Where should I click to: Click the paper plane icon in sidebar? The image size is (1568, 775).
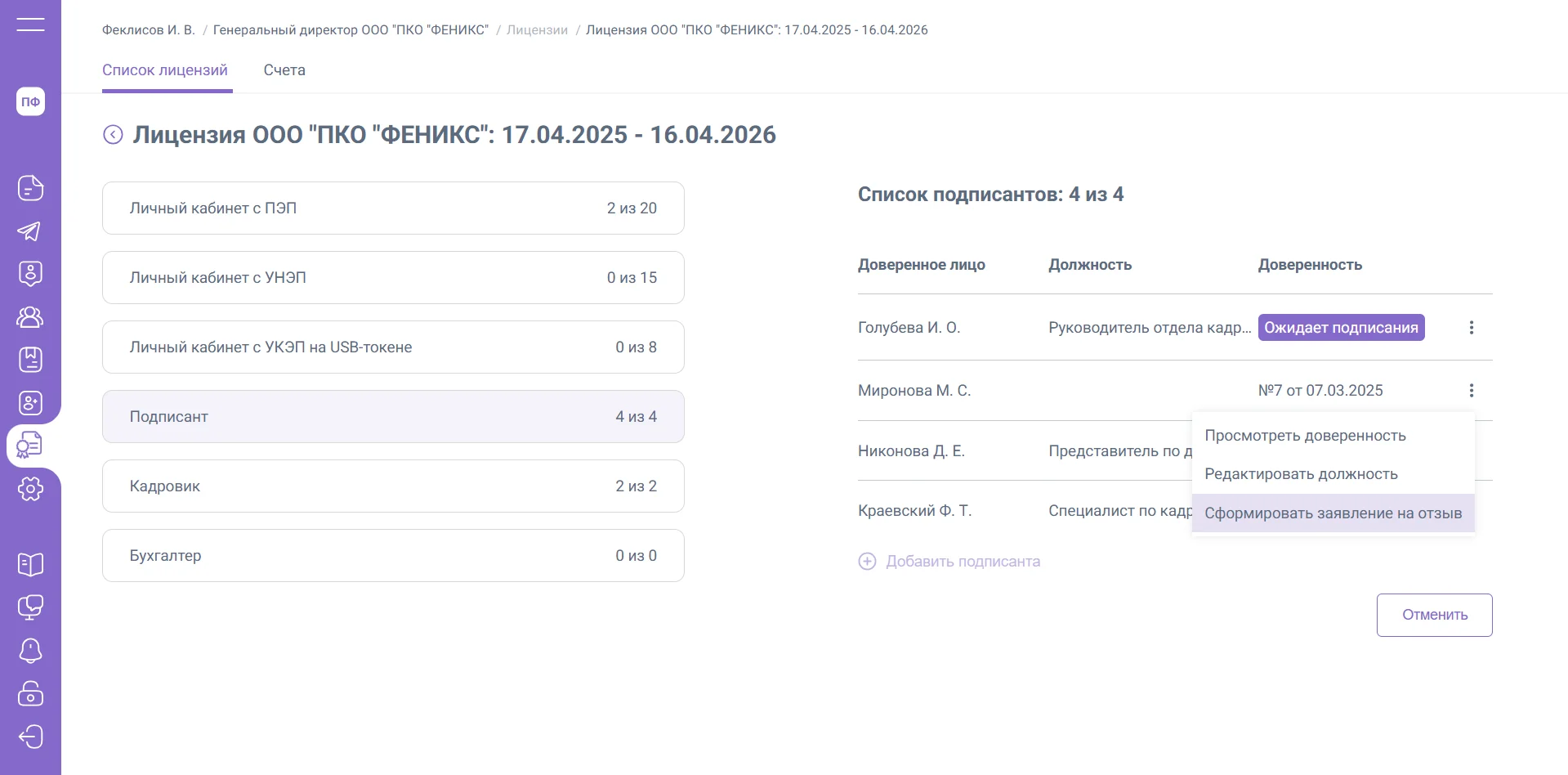[x=30, y=231]
